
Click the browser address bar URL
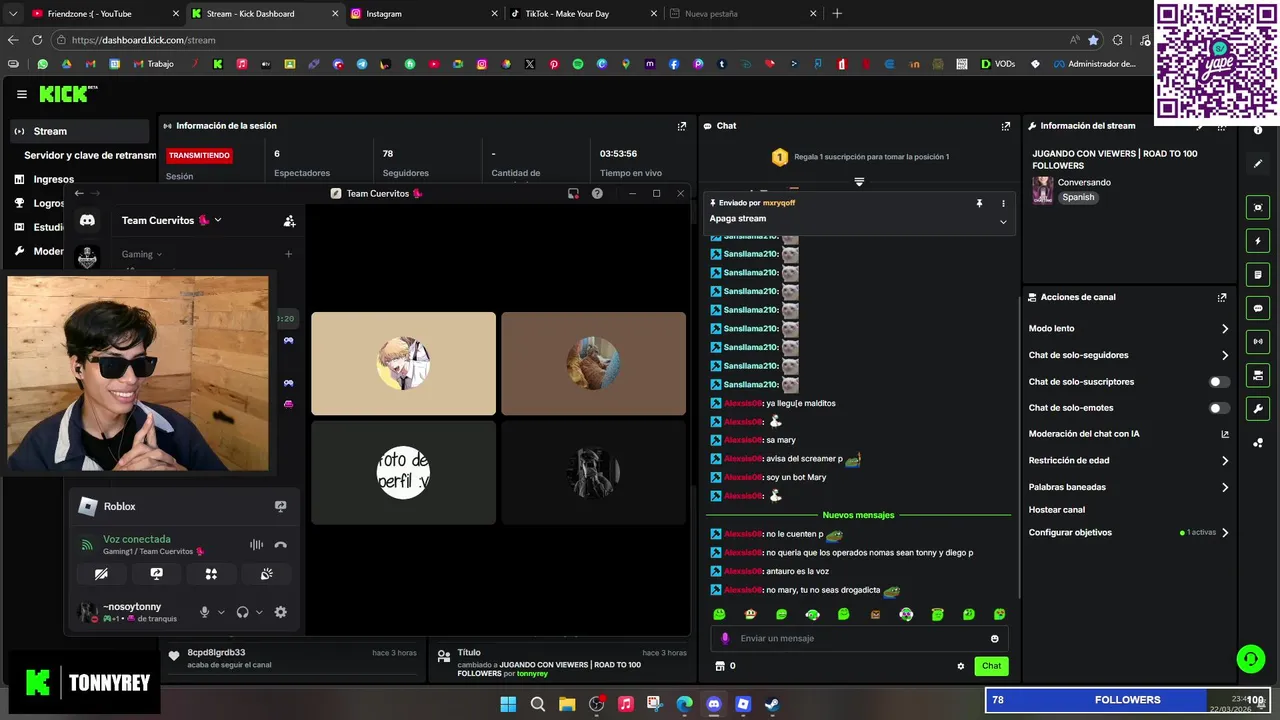coord(143,40)
